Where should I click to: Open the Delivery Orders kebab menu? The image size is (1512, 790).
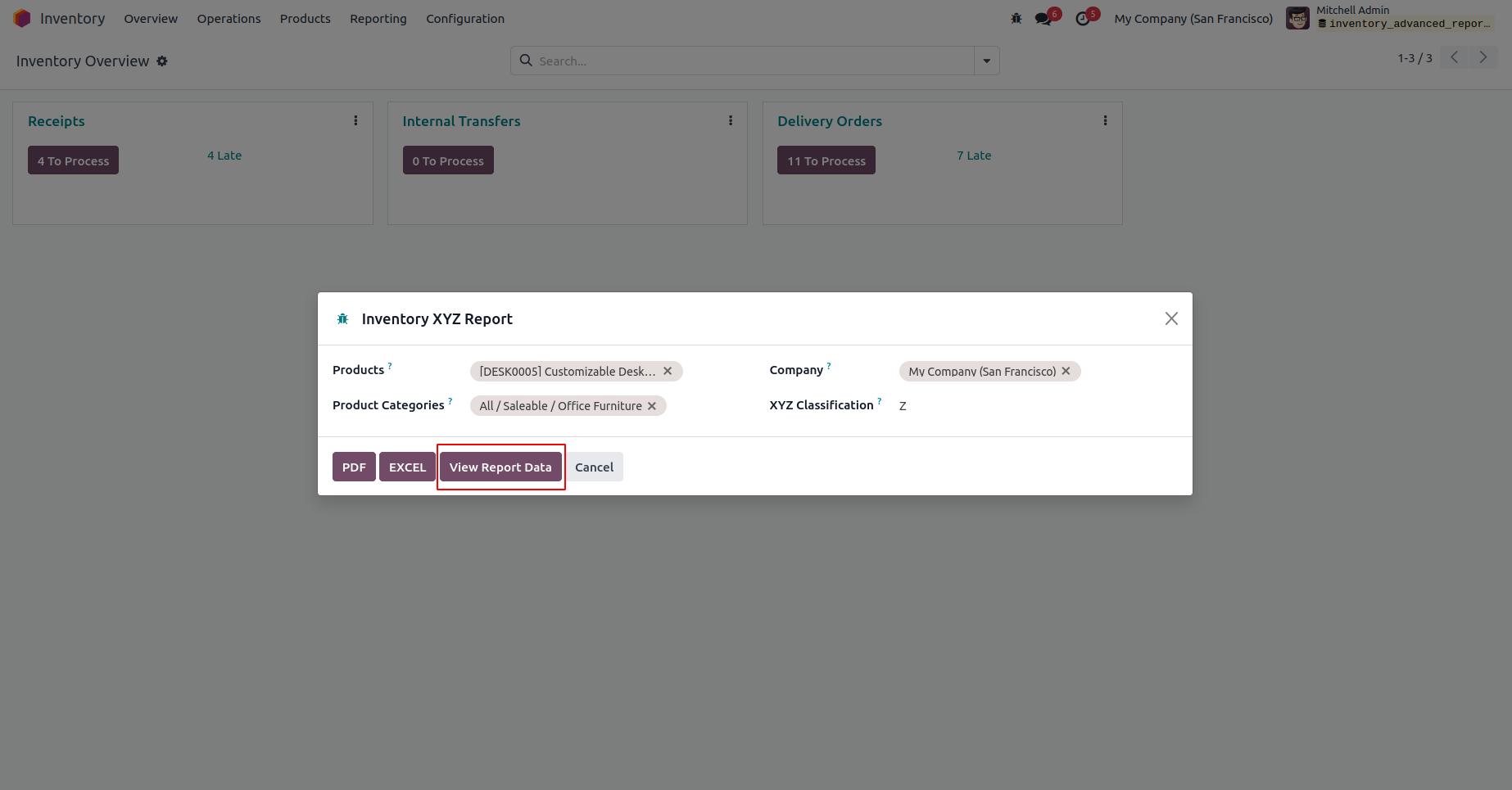tap(1105, 121)
